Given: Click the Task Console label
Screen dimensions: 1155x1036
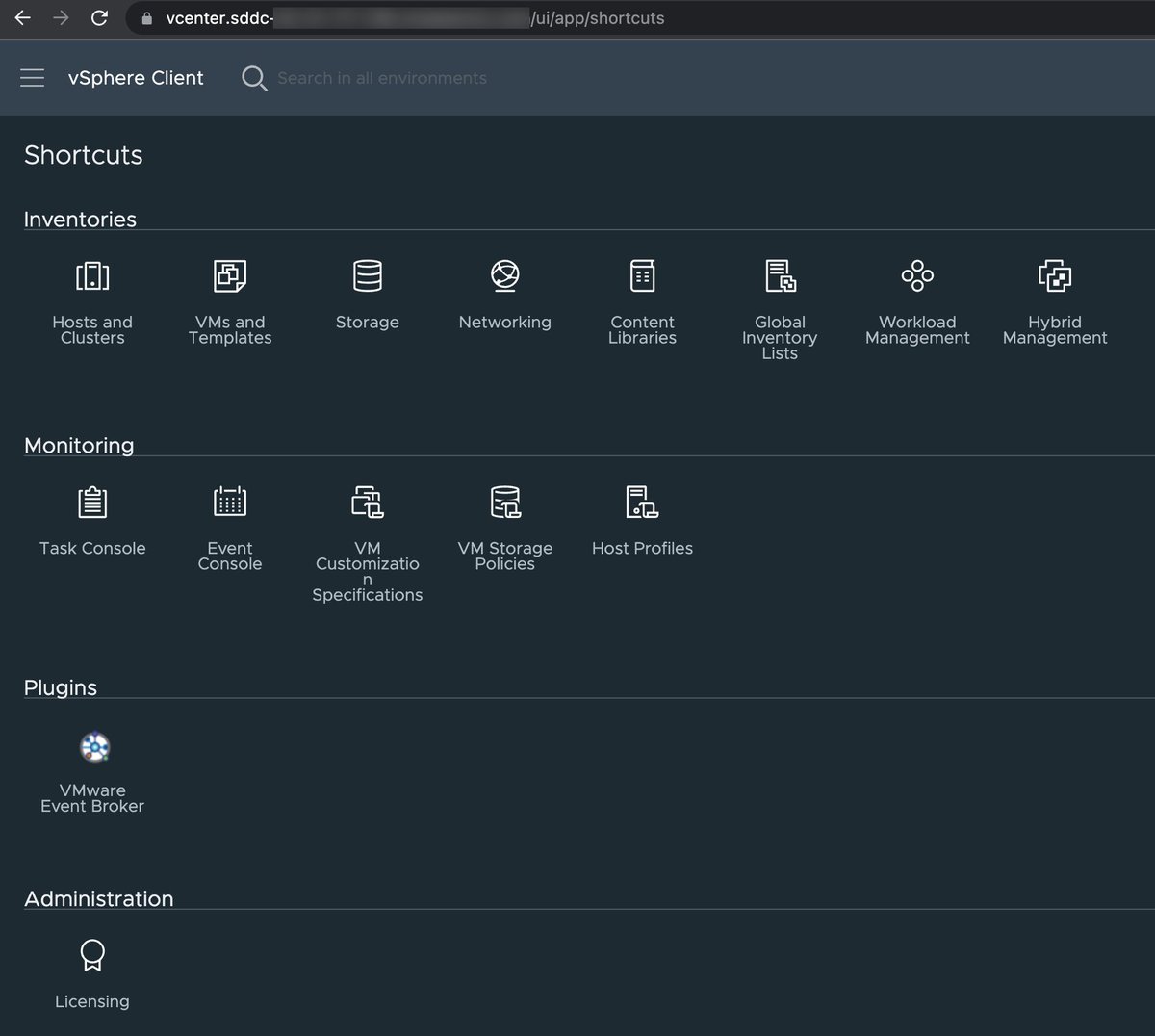Looking at the screenshot, I should (x=92, y=548).
